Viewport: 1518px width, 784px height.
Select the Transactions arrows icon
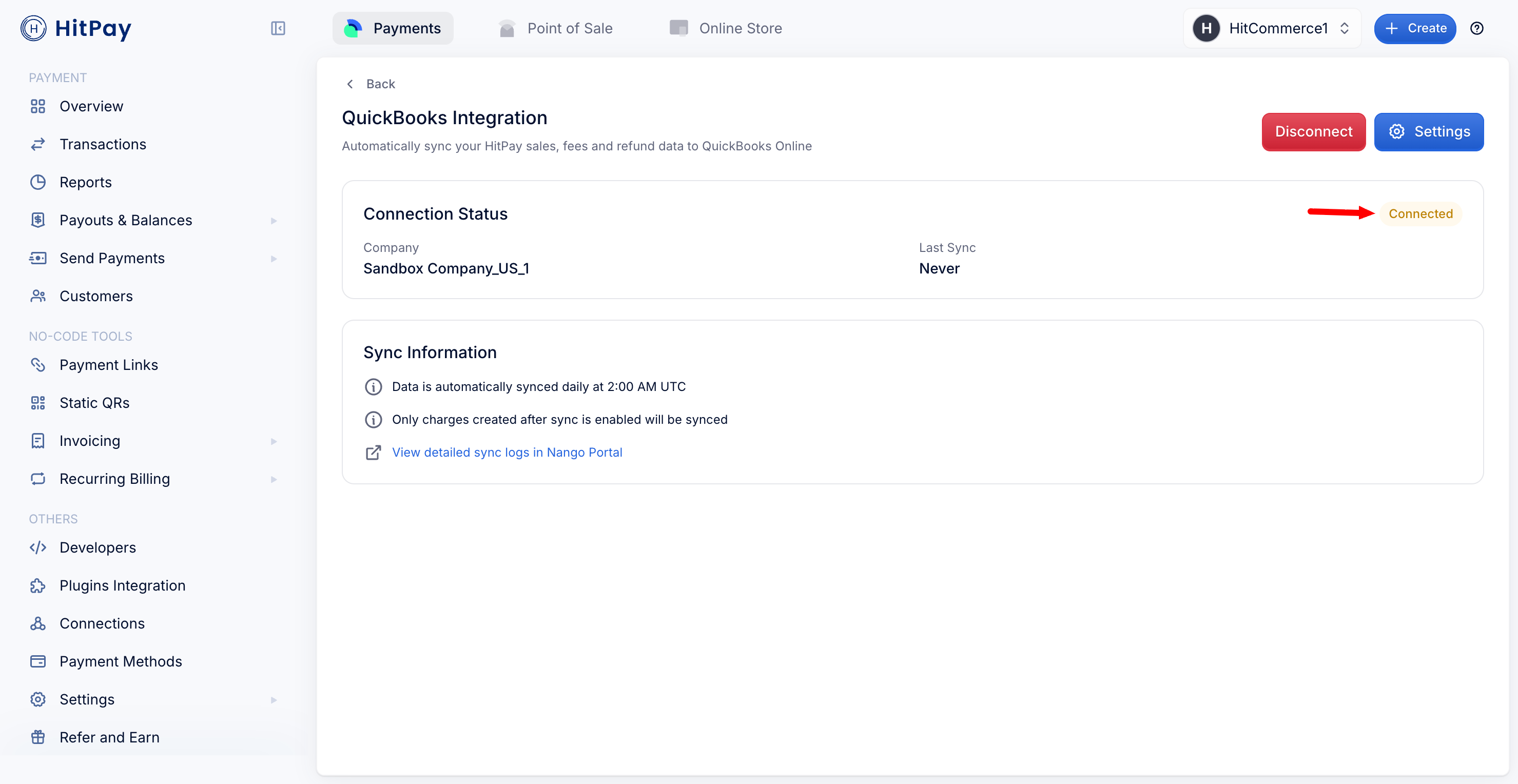[x=37, y=144]
